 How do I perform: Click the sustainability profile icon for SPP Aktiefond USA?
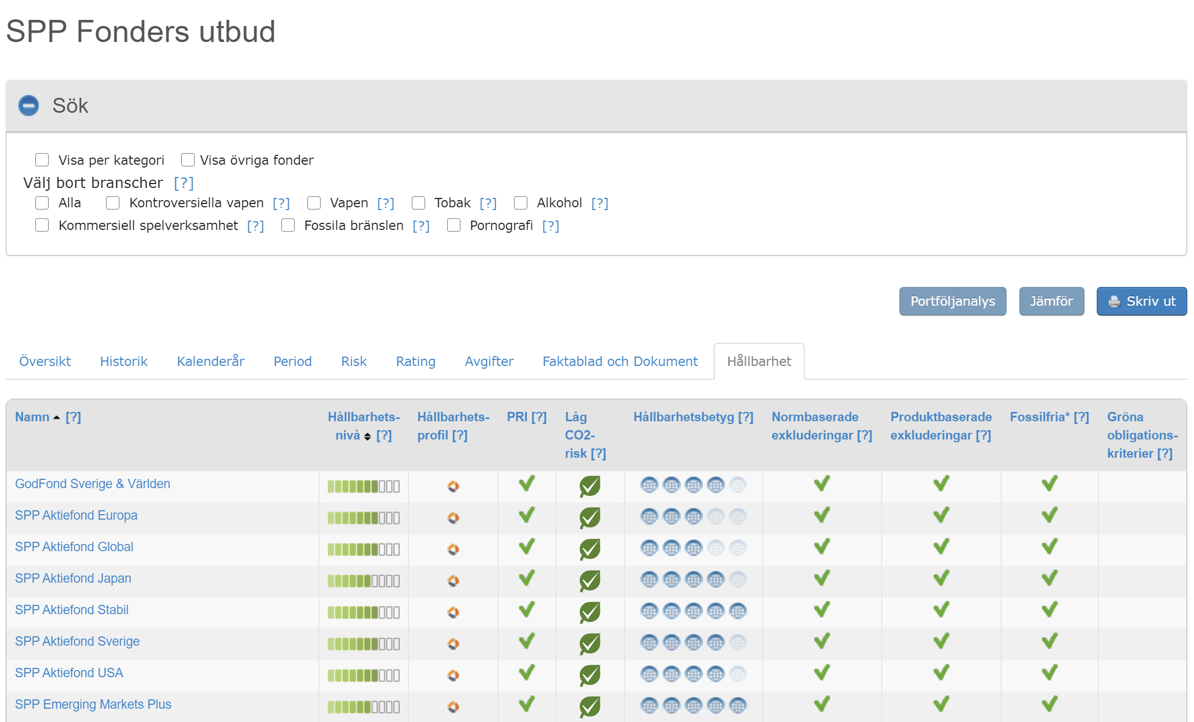point(453,675)
